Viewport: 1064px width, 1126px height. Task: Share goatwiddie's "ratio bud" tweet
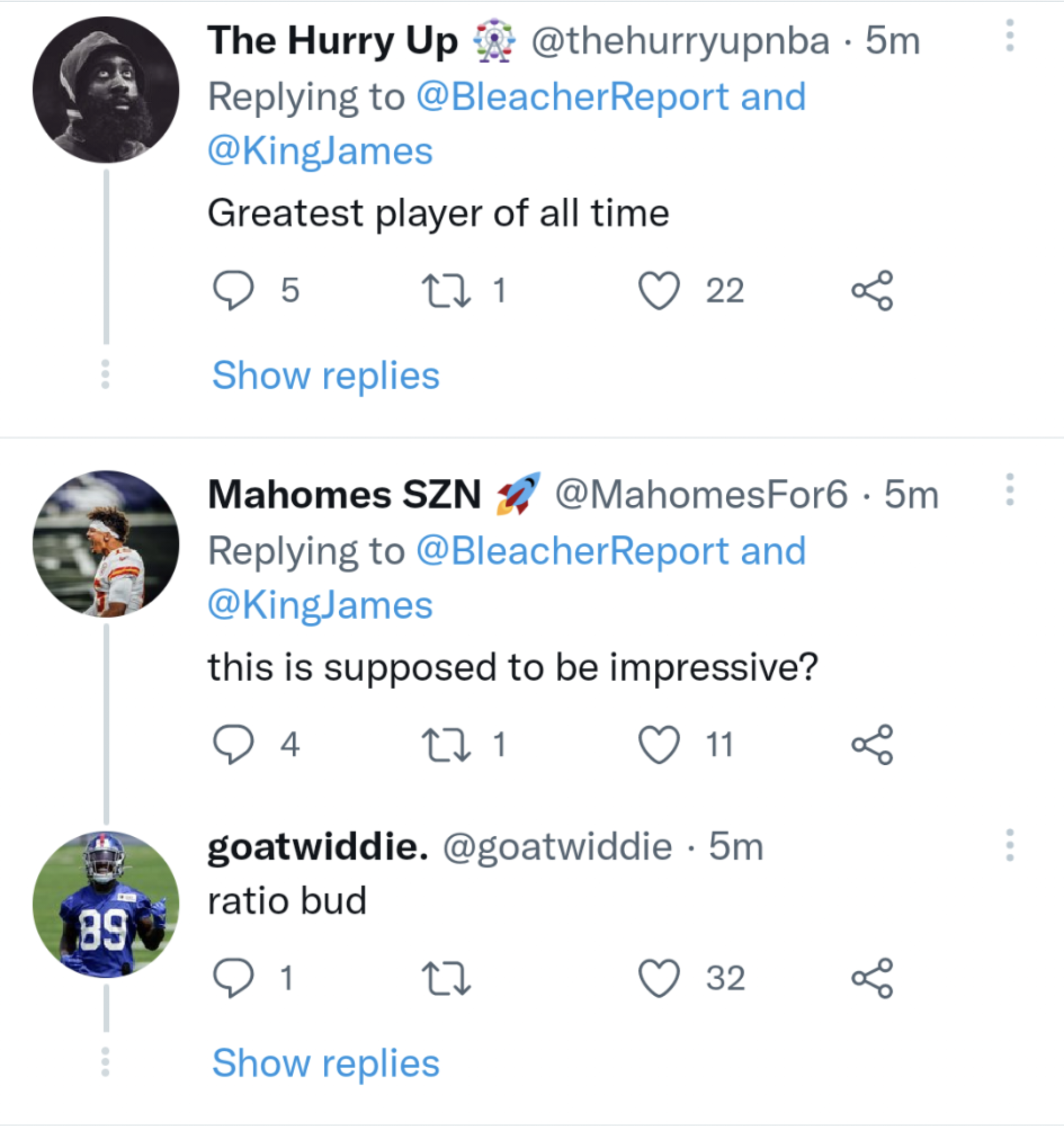pos(872,978)
